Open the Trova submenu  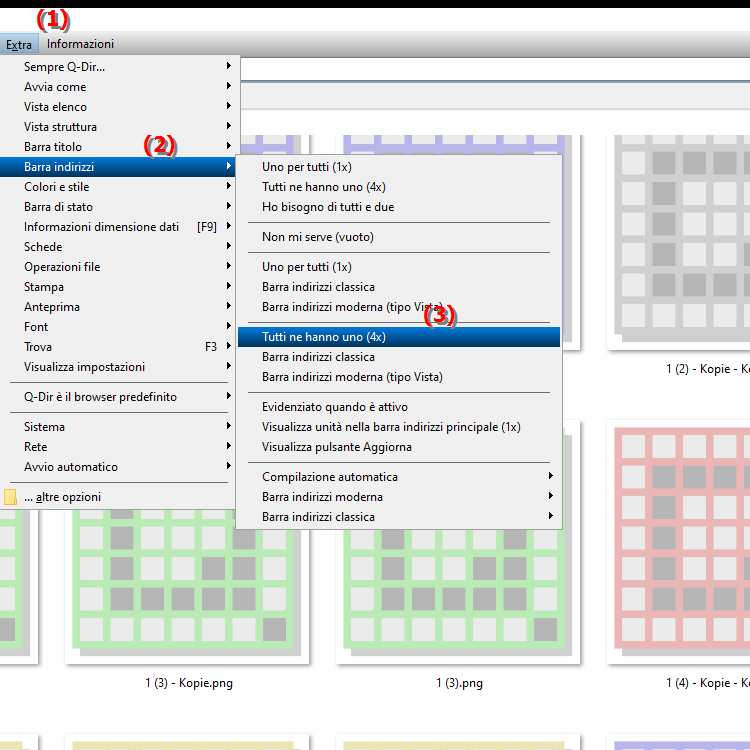click(118, 347)
